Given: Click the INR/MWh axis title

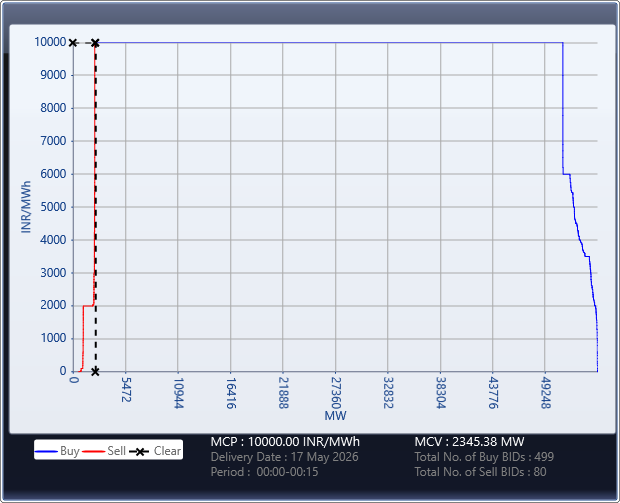Looking at the screenshot, I should click(x=26, y=207).
